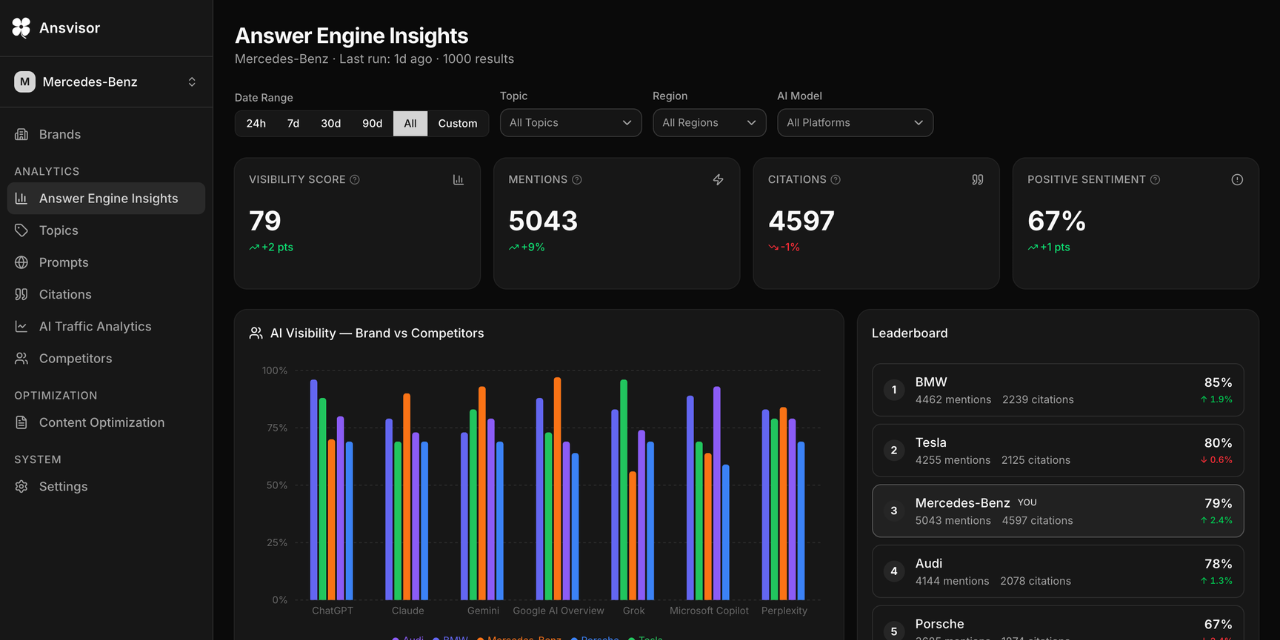Click the info icon beside Mentions
Screen dimensions: 1280x640
click(x=577, y=180)
